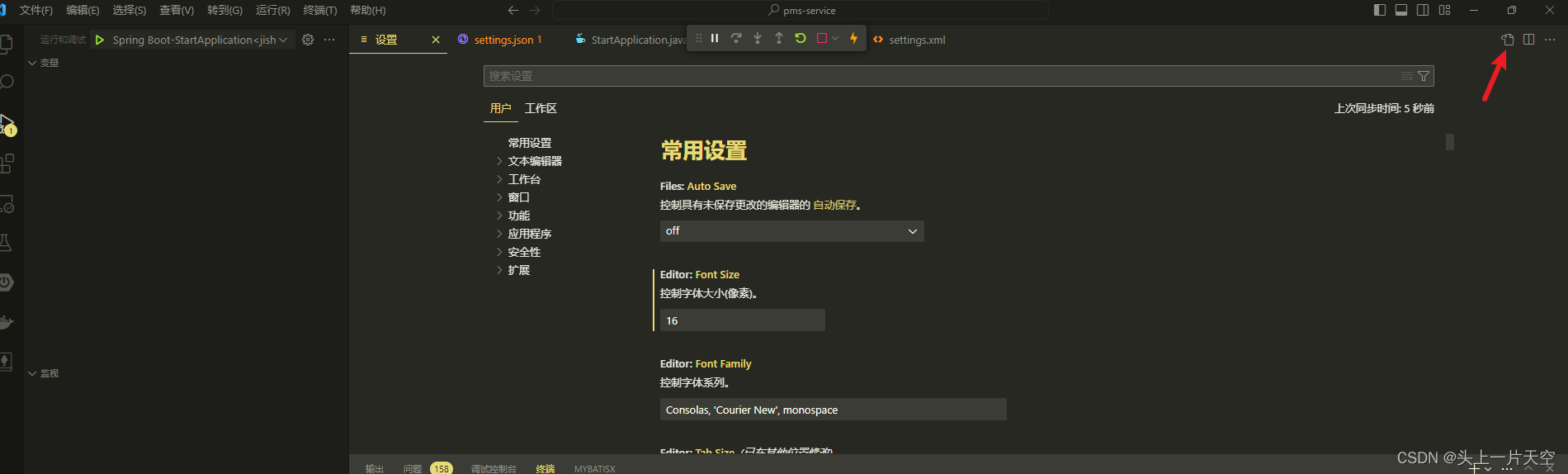Viewport: 1568px width, 474px height.
Task: Switch to the settings.xml tab
Action: pos(917,40)
